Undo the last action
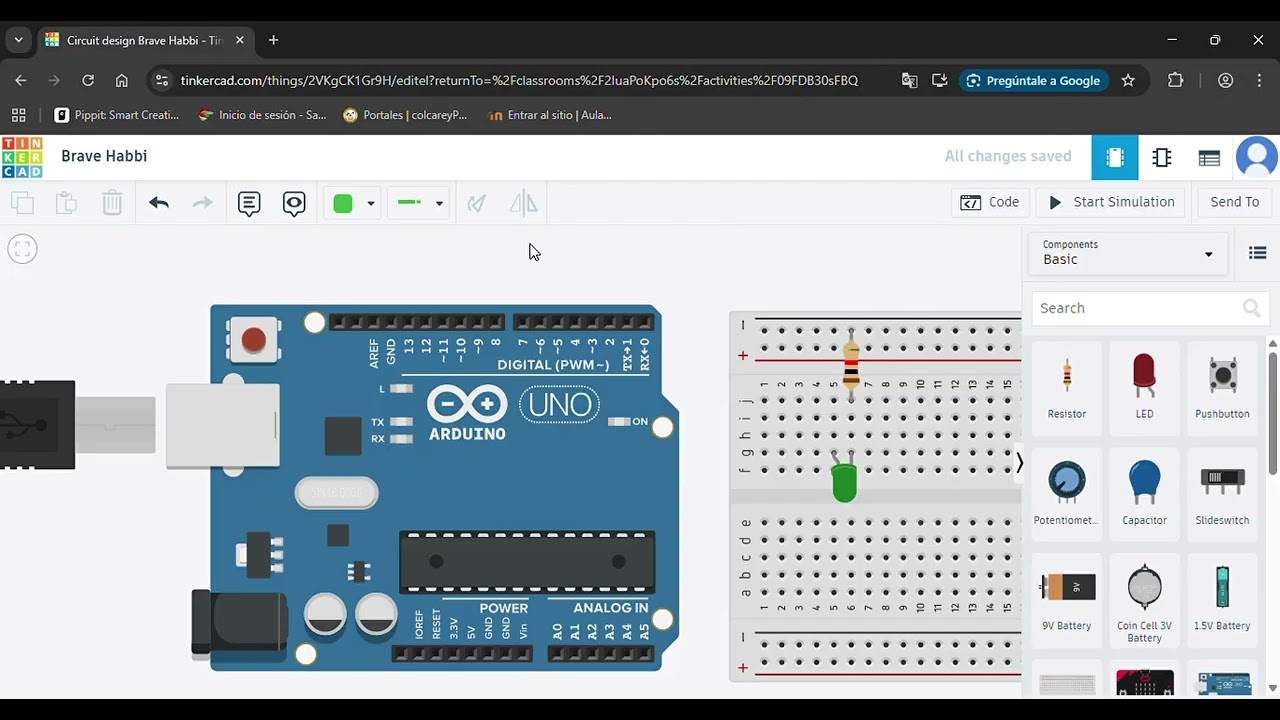 click(x=159, y=203)
